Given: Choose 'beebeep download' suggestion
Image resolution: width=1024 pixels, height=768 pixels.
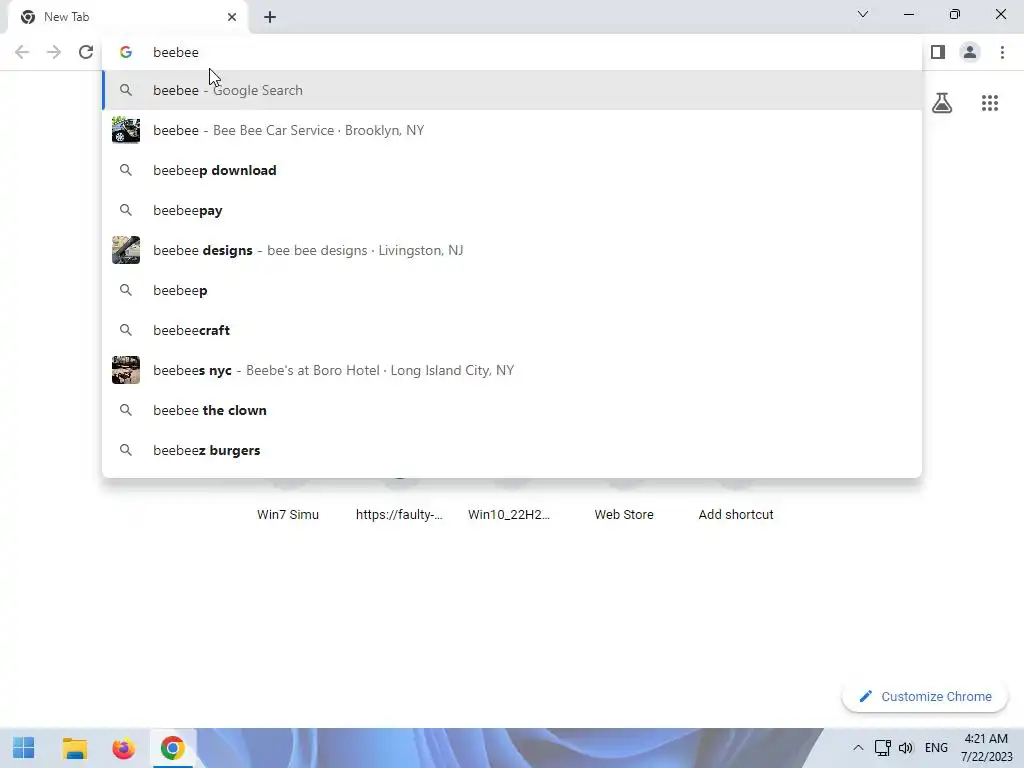Looking at the screenshot, I should pyautogui.click(x=512, y=170).
